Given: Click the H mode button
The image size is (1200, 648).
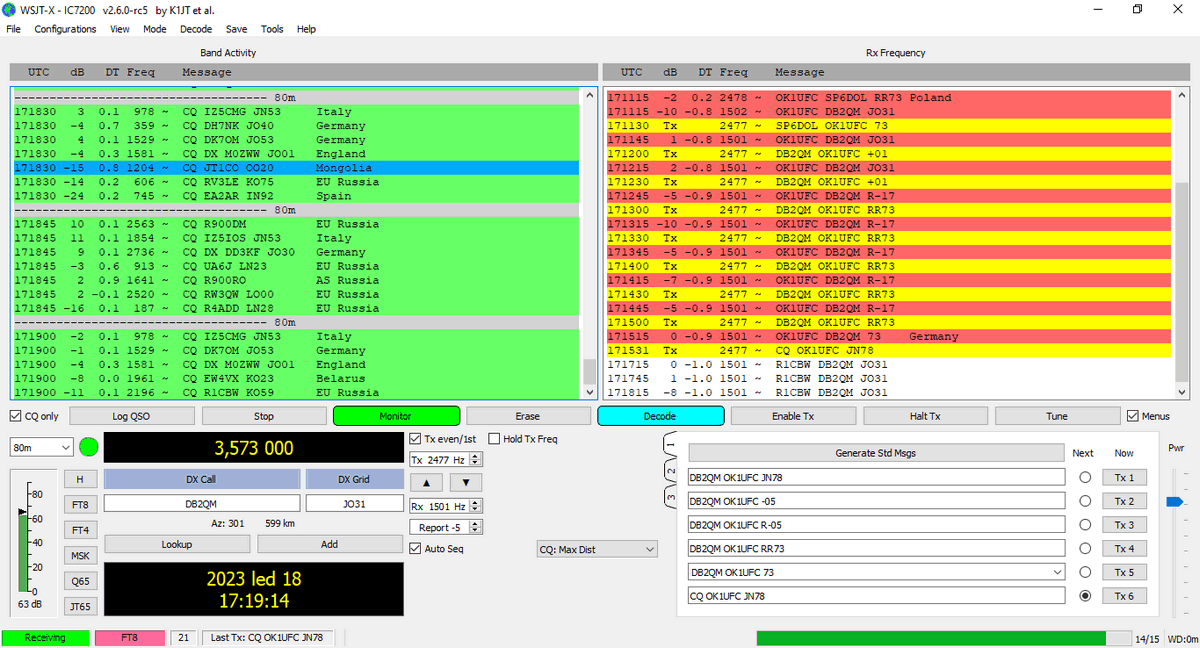Looking at the screenshot, I should point(79,480).
